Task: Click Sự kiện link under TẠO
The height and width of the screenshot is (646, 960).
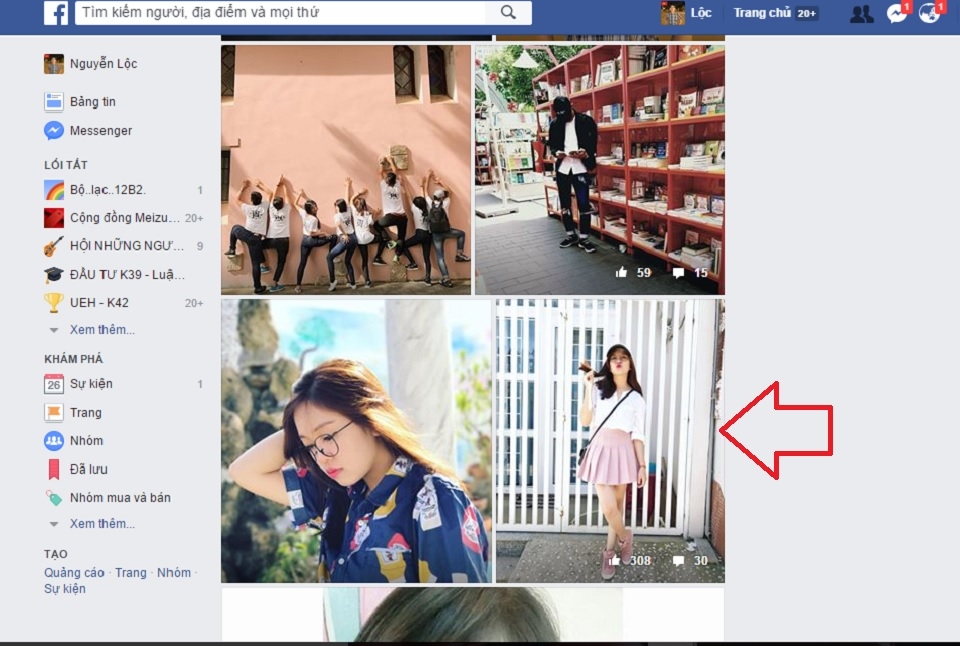Action: (65, 589)
